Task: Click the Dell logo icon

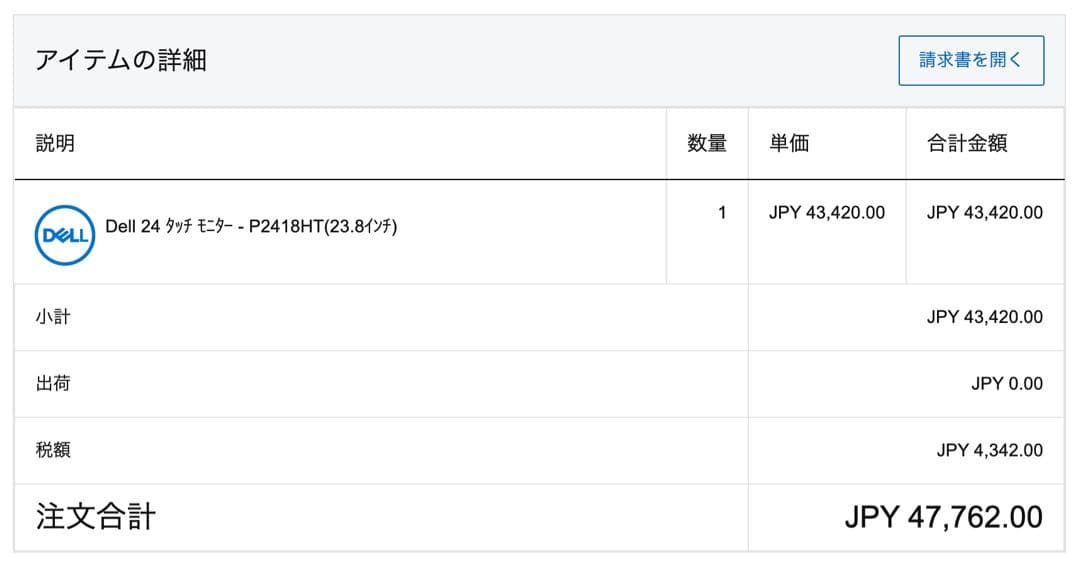Action: [x=65, y=236]
